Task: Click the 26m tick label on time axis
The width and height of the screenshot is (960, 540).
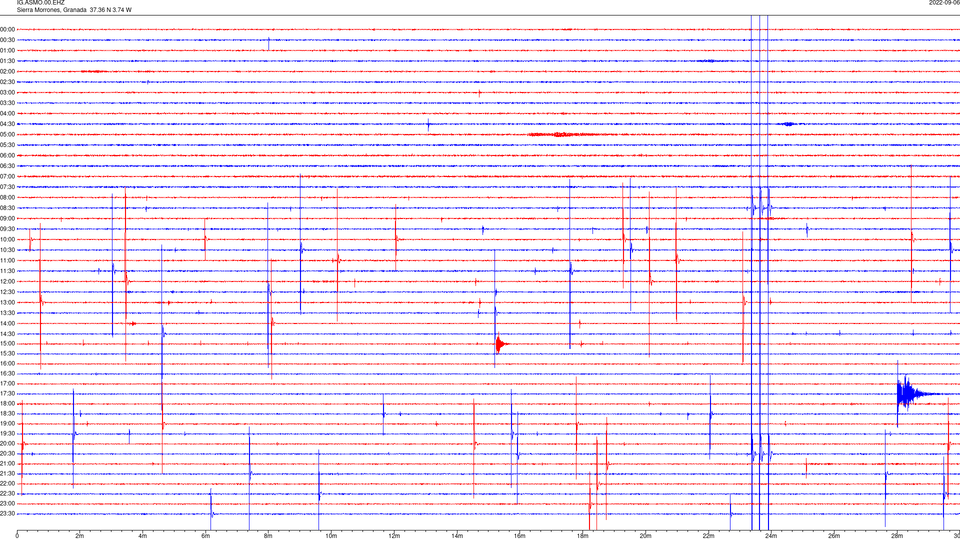Action: tap(834, 536)
